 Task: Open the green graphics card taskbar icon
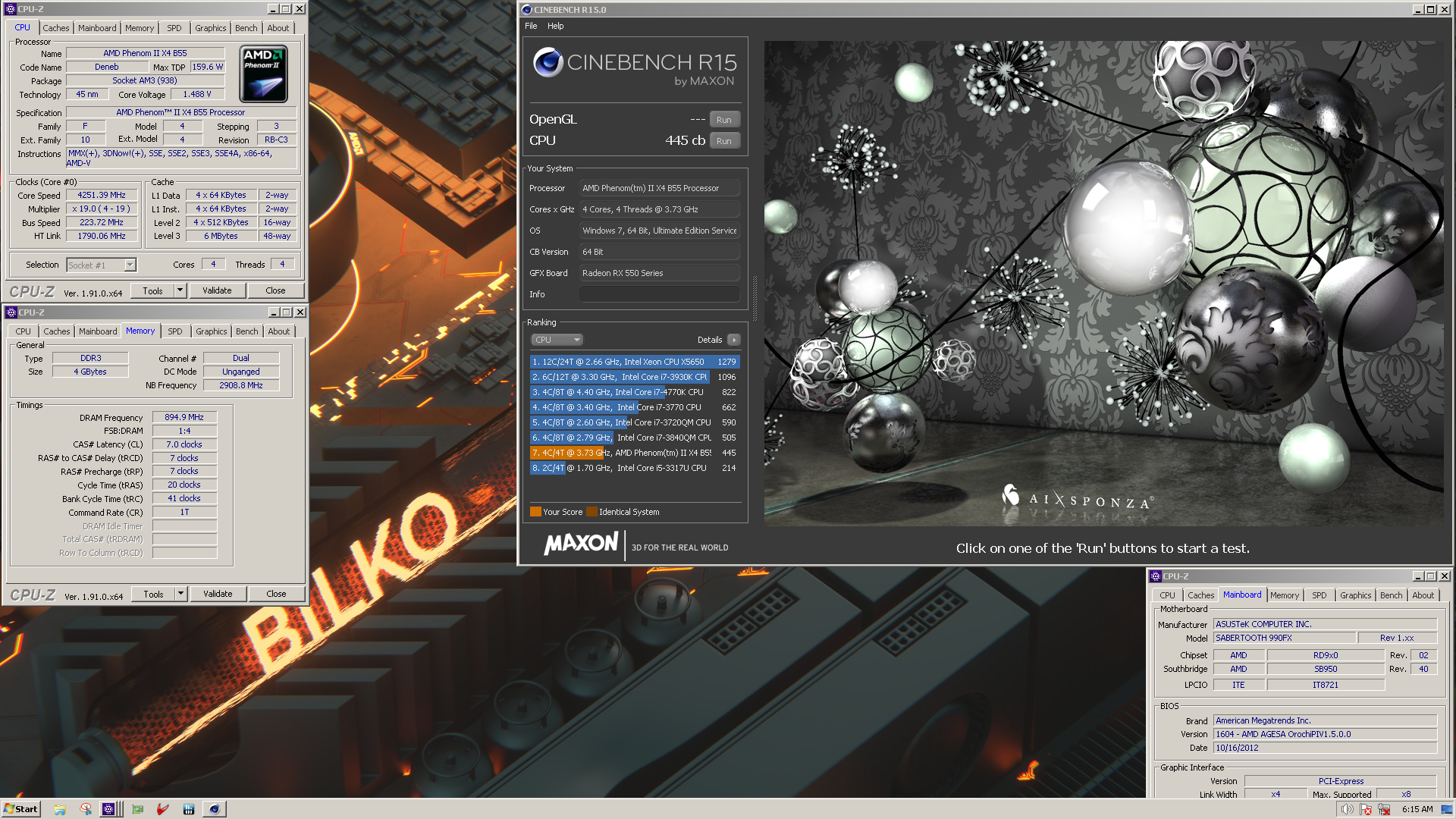pyautogui.click(x=137, y=809)
